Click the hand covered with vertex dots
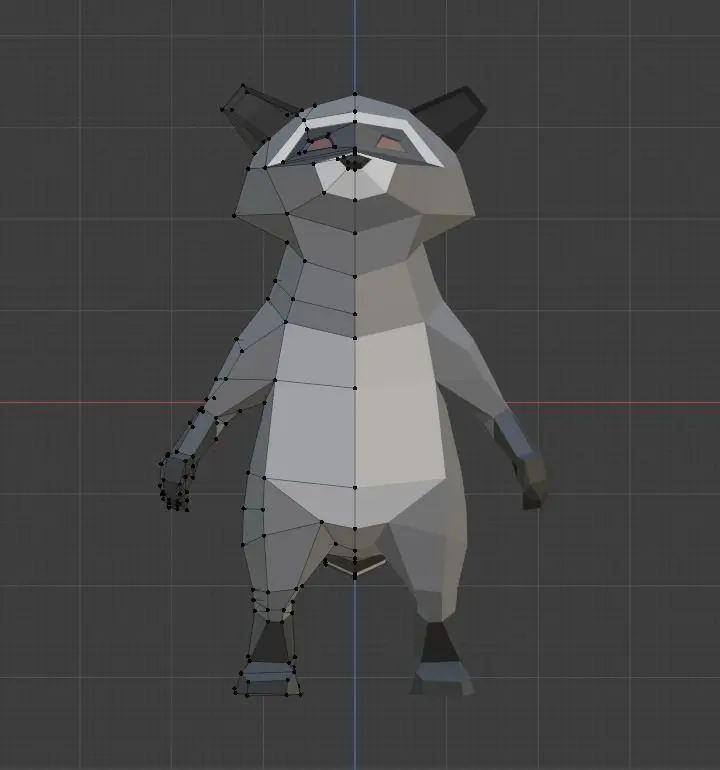The image size is (720, 770). coord(176,481)
